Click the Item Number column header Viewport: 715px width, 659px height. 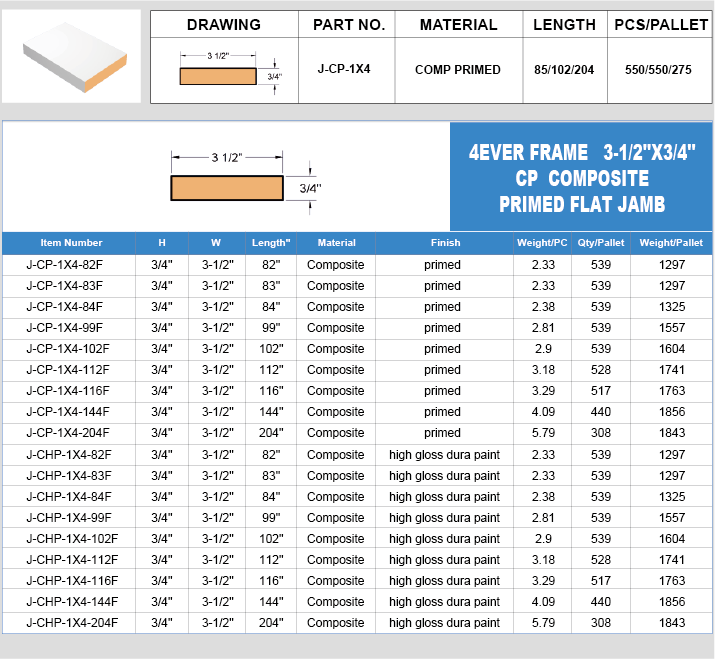(71, 243)
